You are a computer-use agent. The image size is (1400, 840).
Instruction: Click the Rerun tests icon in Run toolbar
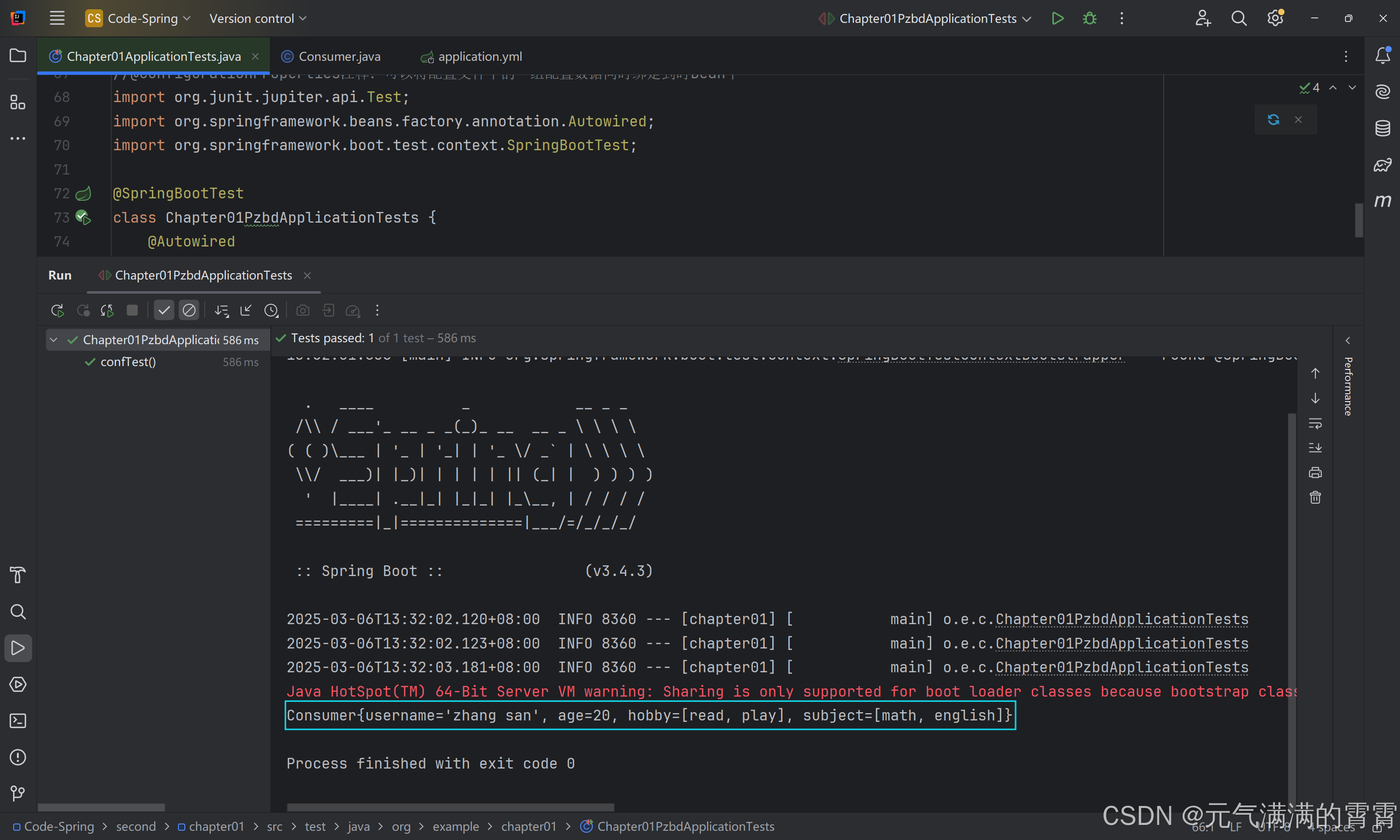click(57, 310)
